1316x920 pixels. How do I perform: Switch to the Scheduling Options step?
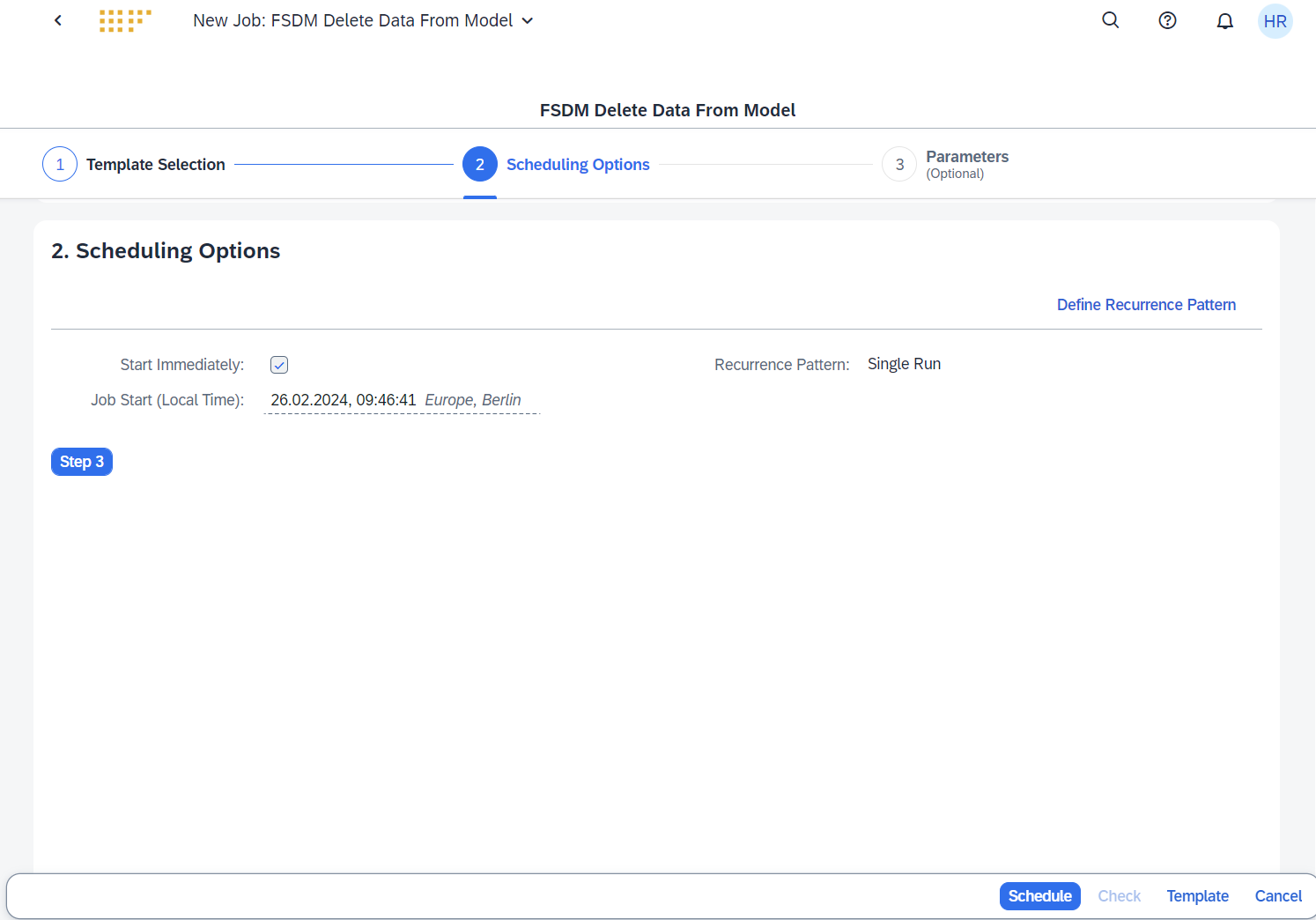(x=480, y=164)
